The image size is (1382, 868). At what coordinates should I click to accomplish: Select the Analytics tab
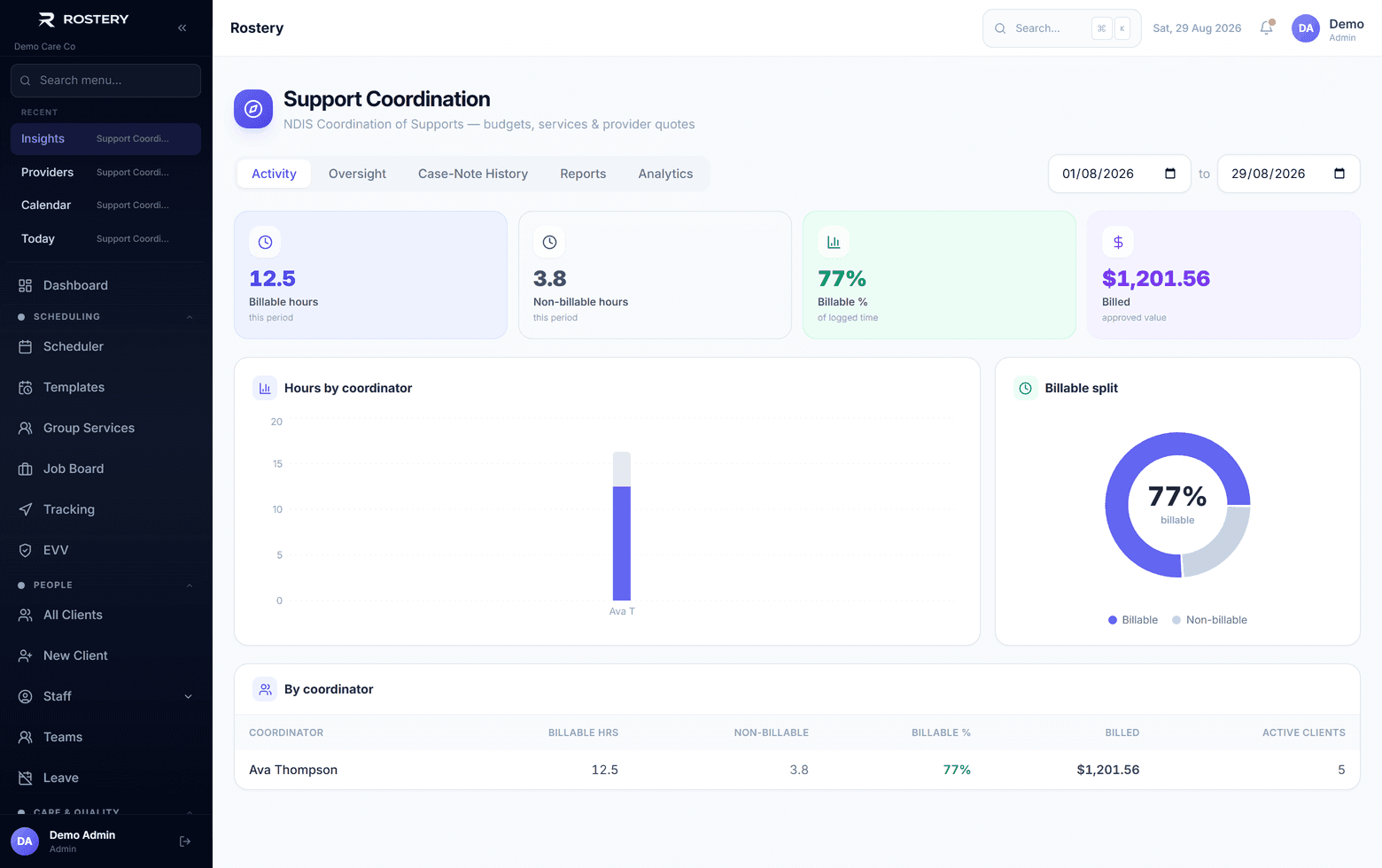tap(665, 174)
